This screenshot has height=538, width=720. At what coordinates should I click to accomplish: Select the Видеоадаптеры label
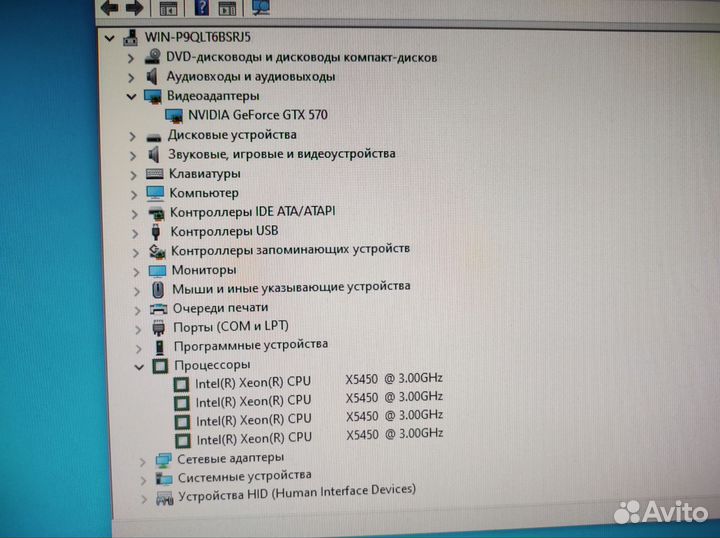point(213,95)
